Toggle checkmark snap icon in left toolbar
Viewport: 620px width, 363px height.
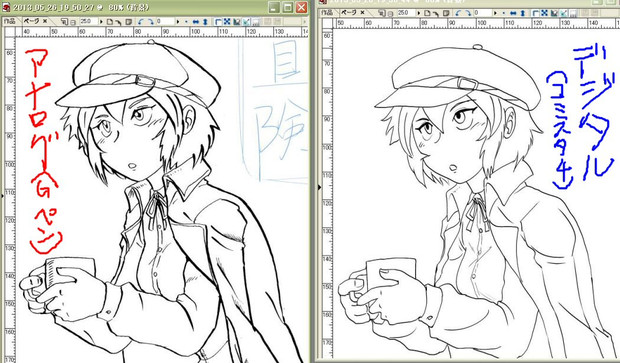(246, 22)
